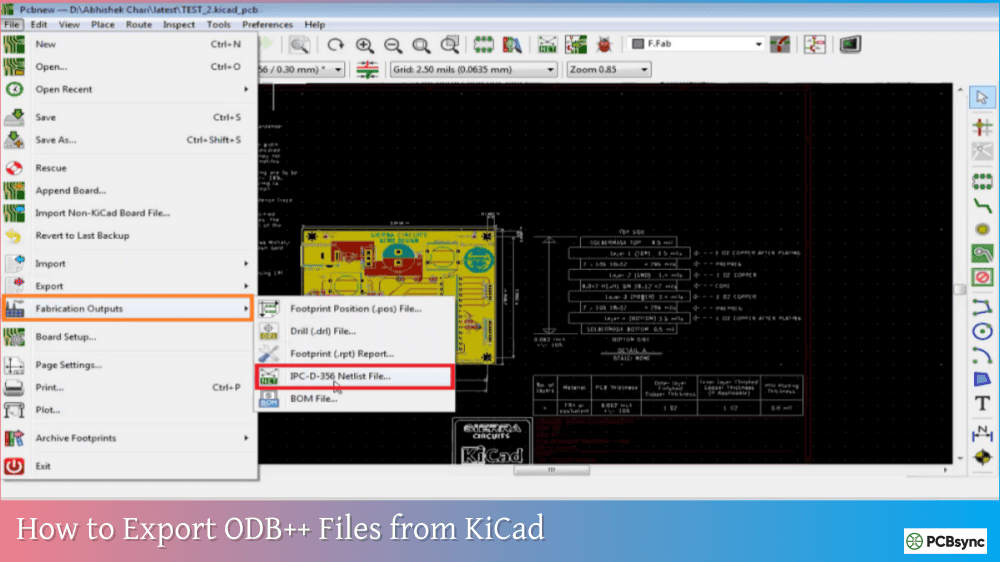Choose Plot... from File menu
Screen dimensions: 1000x562
coord(129,410)
